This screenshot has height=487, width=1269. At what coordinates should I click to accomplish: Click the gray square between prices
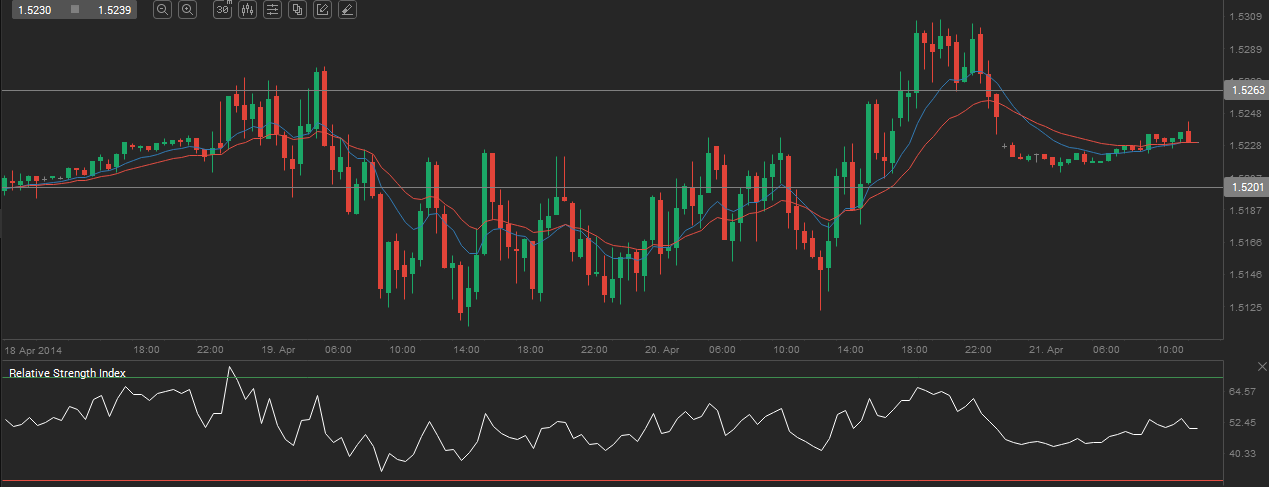point(74,10)
